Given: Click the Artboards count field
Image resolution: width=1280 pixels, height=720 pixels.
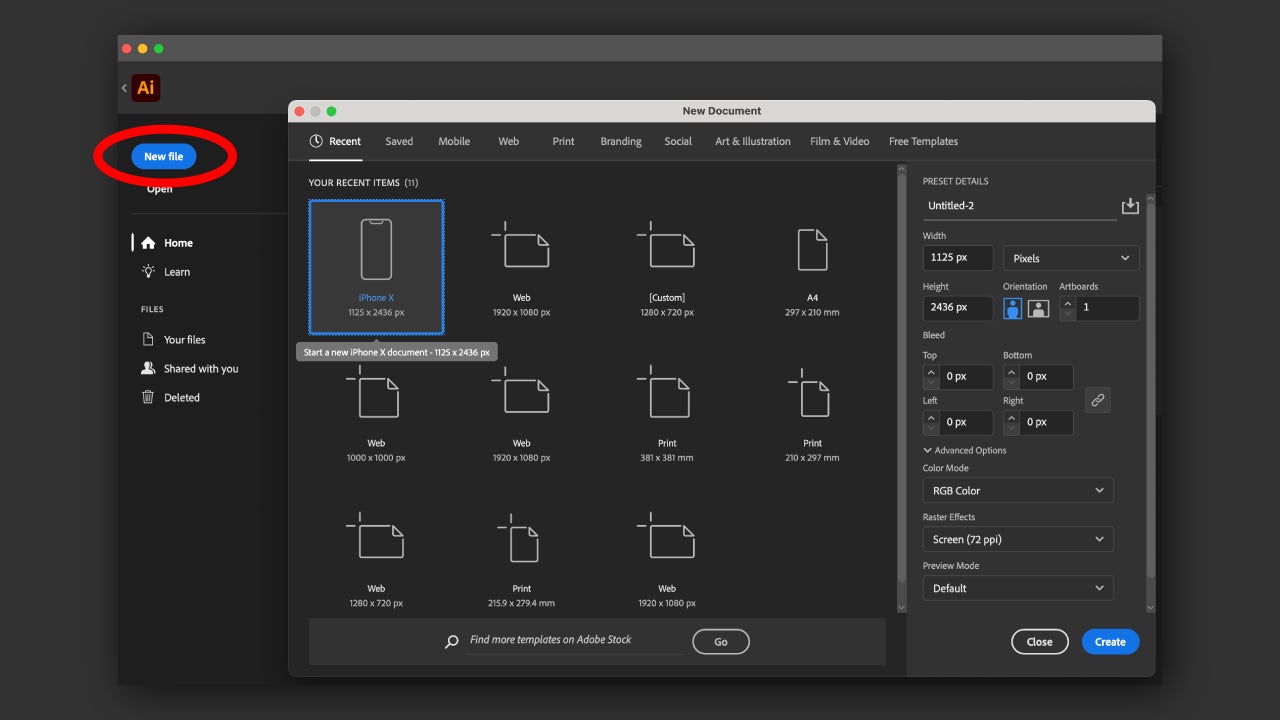Looking at the screenshot, I should click(x=1107, y=308).
